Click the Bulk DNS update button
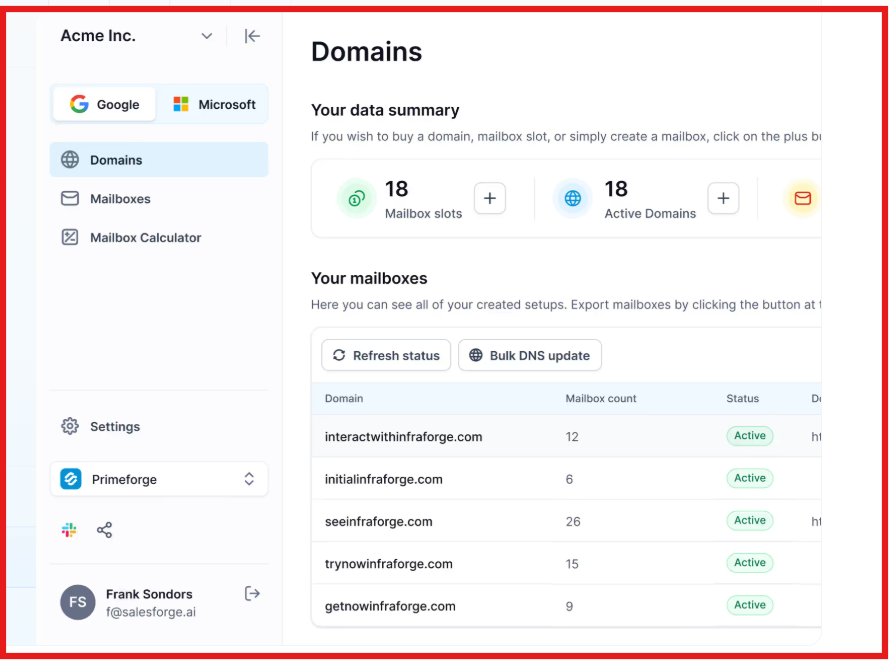The height and width of the screenshot is (663, 894). point(530,355)
